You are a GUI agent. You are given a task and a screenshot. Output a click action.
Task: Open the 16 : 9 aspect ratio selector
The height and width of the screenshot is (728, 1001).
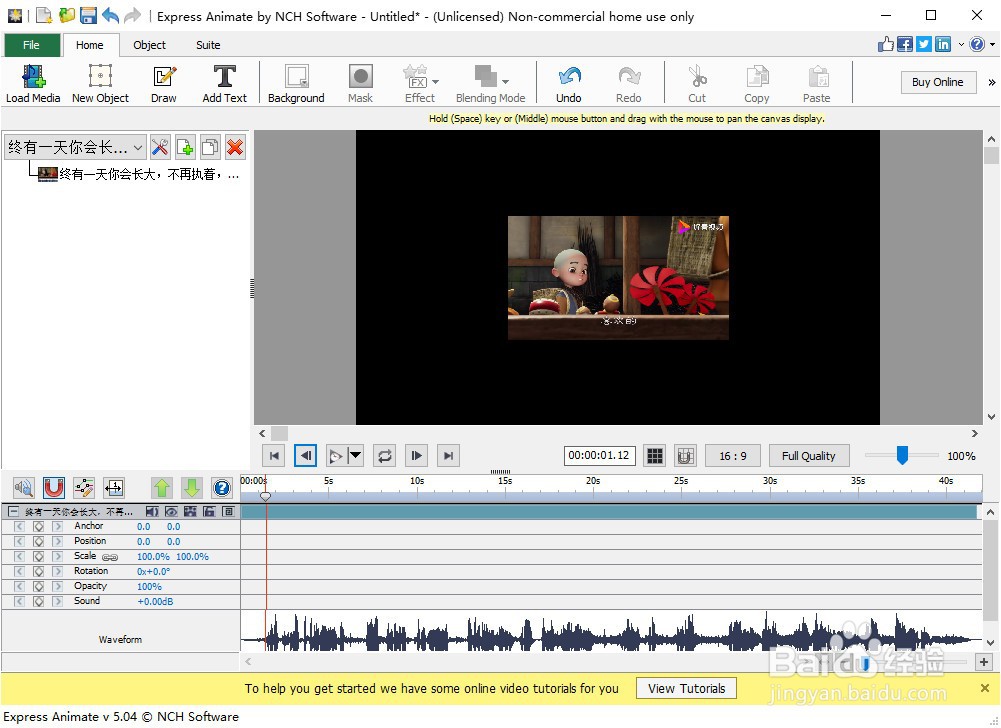coord(732,455)
